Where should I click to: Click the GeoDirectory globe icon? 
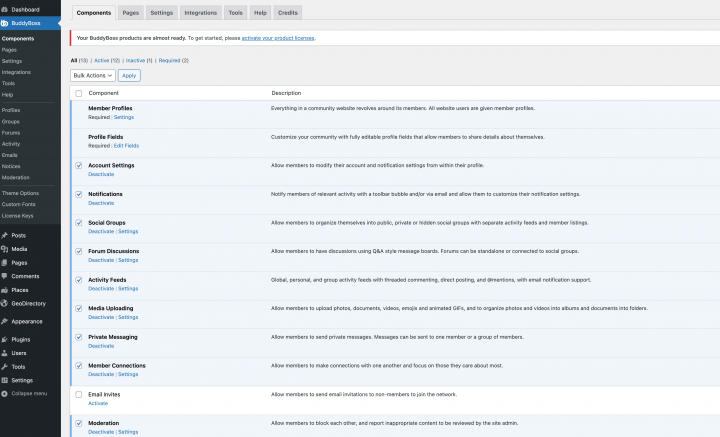(x=5, y=303)
